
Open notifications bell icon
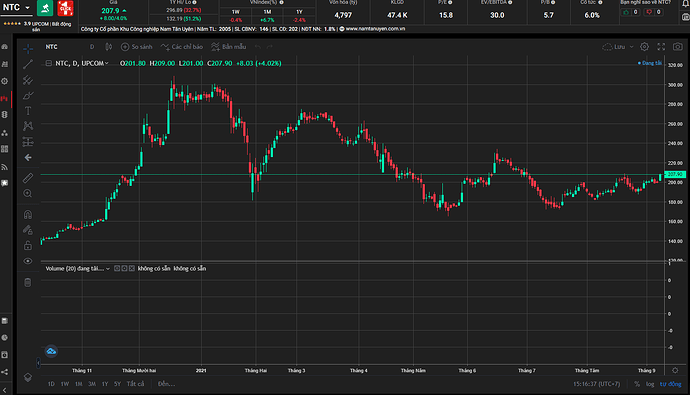click(x=685, y=4)
